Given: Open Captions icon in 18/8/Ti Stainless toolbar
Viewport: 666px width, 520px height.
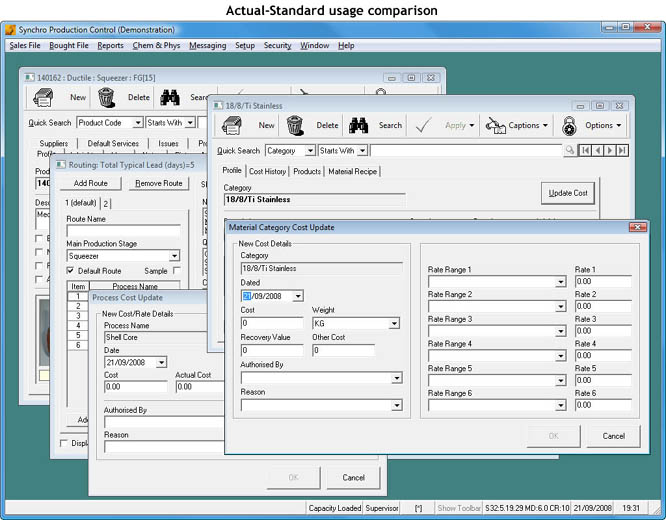Looking at the screenshot, I should tap(495, 126).
